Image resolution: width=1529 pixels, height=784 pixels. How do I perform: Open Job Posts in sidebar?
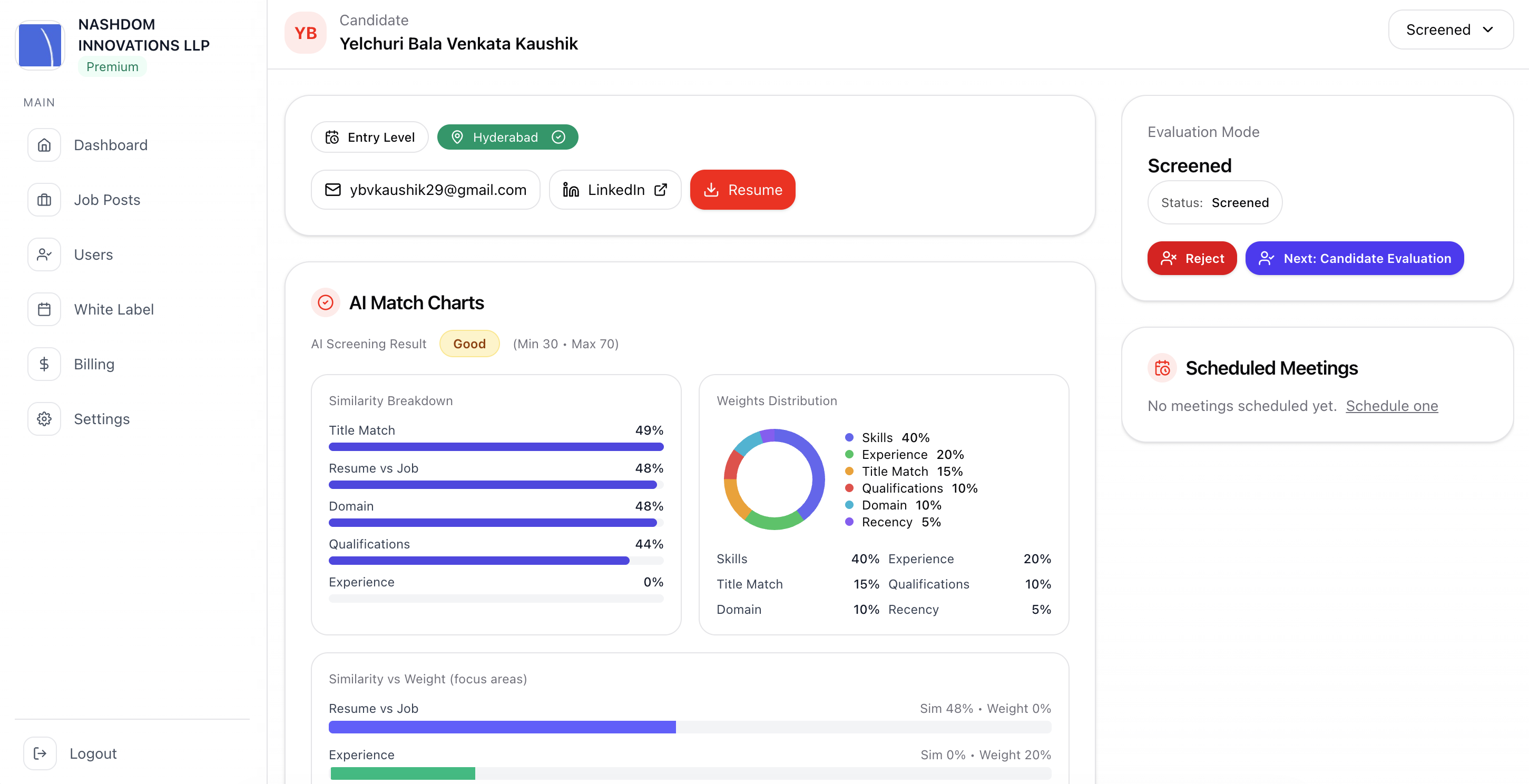click(x=107, y=200)
